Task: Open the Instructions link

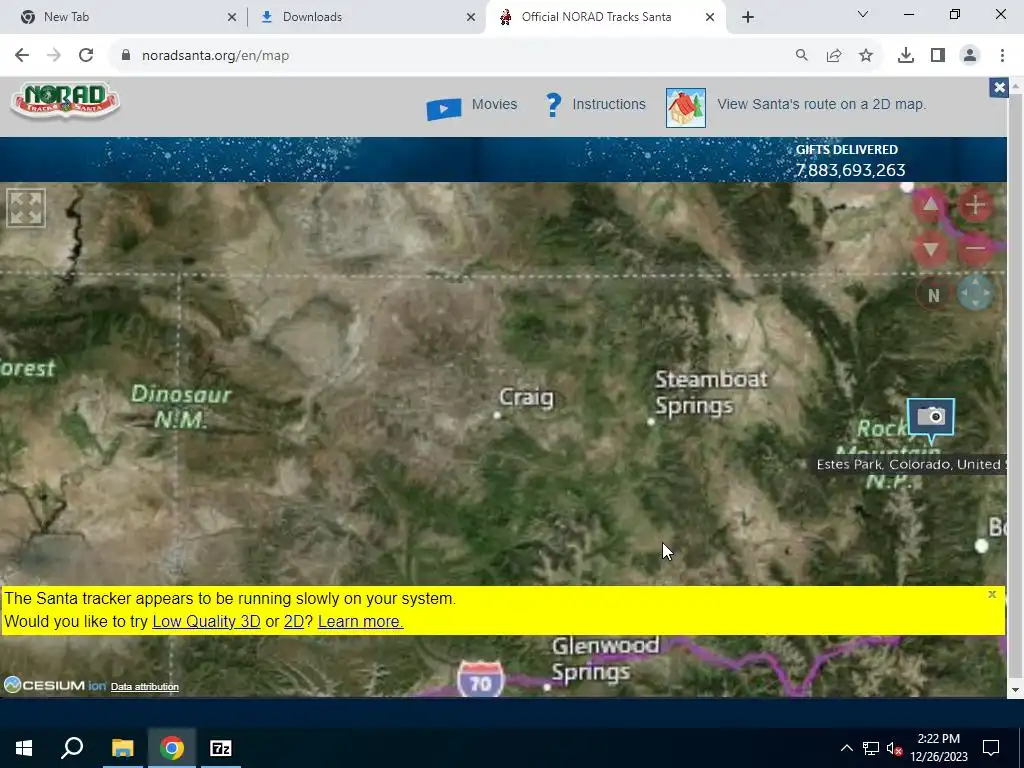Action: (609, 104)
